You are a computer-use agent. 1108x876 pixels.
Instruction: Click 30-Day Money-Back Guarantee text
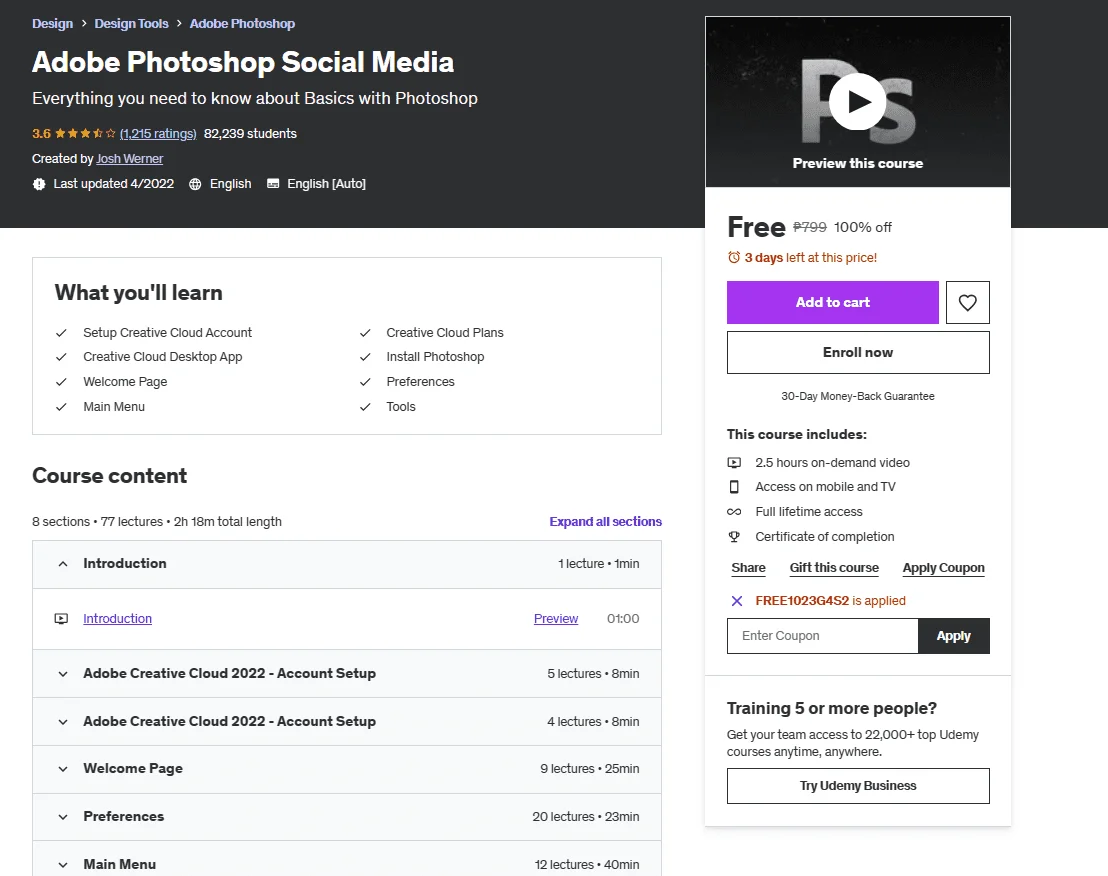pyautogui.click(x=858, y=396)
